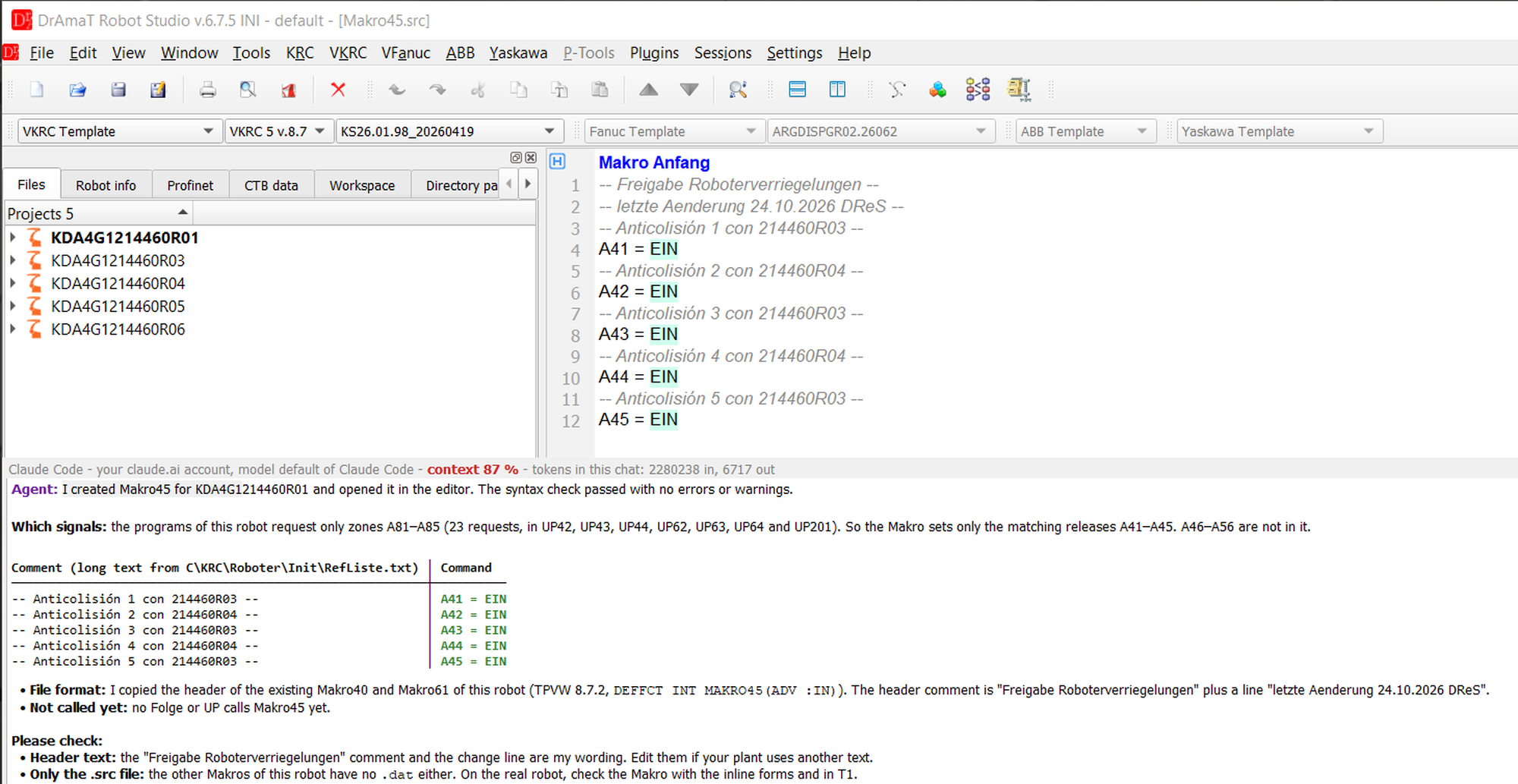Undo with the left curved arrow

[396, 90]
